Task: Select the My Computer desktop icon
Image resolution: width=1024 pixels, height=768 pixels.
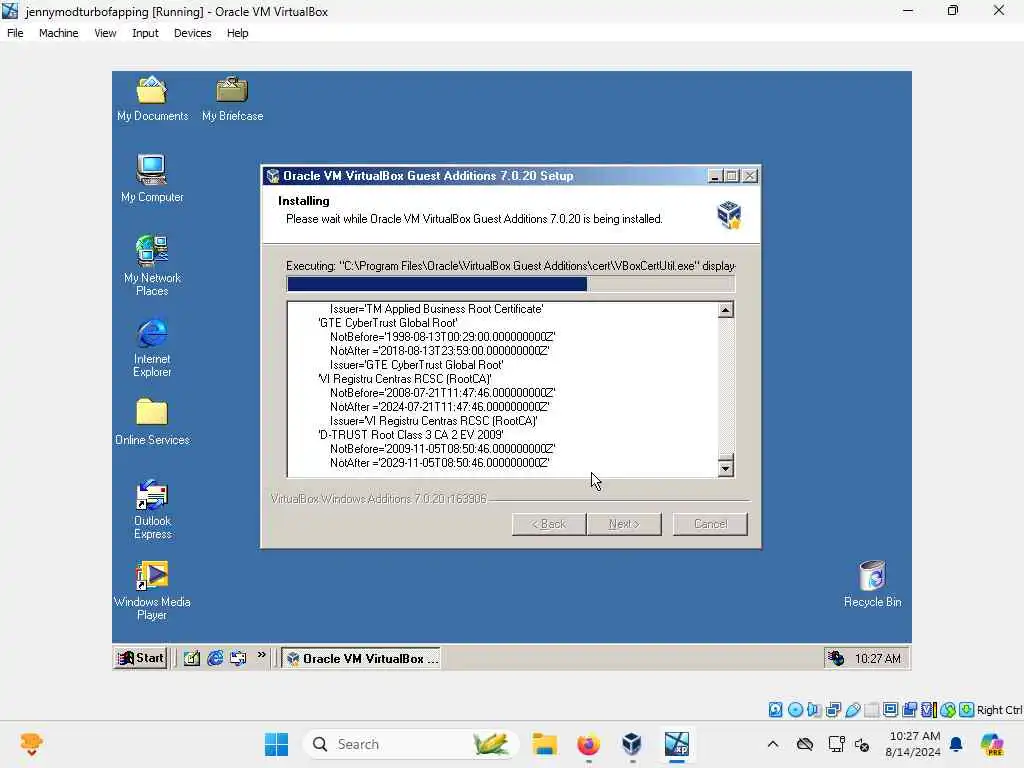Action: (x=152, y=178)
